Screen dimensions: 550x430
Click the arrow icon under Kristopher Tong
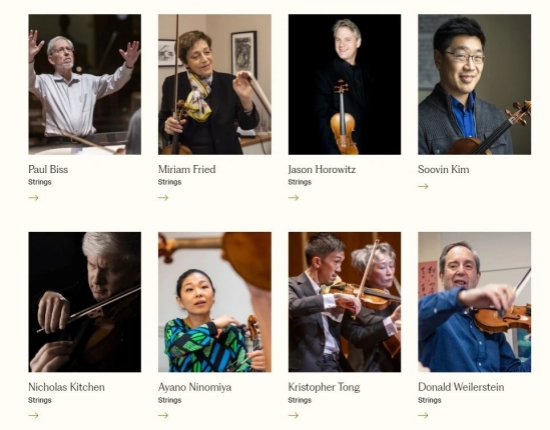coord(293,416)
